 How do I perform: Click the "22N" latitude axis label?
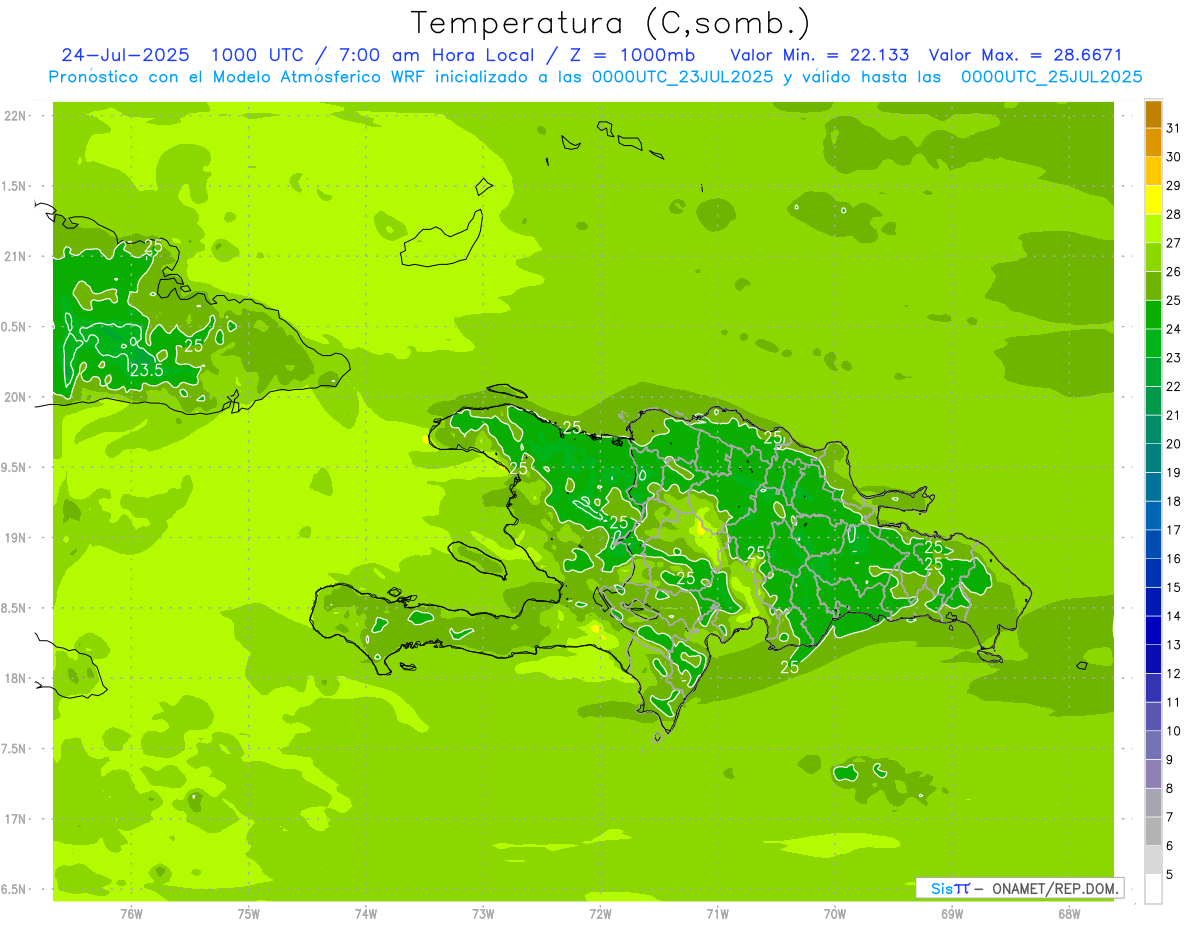tap(15, 116)
